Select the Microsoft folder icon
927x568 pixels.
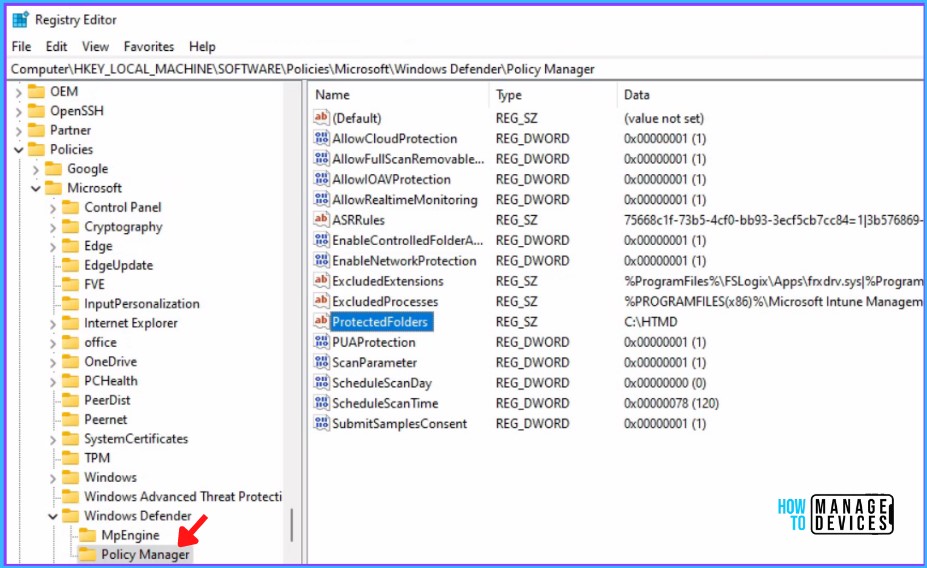pyautogui.click(x=54, y=187)
